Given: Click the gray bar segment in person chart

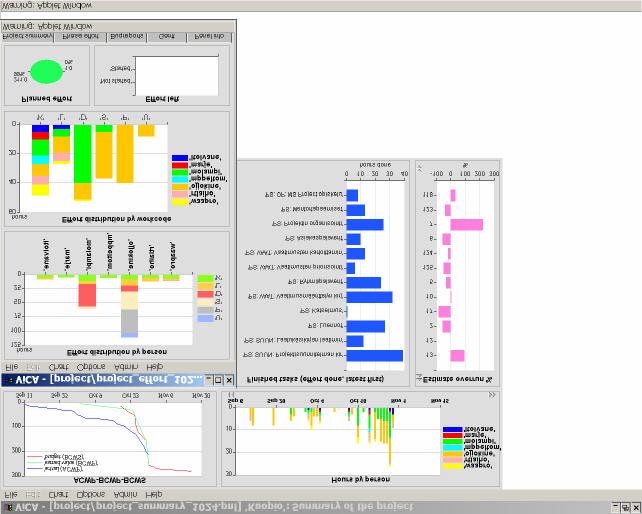Looking at the screenshot, I should click(x=129, y=321).
